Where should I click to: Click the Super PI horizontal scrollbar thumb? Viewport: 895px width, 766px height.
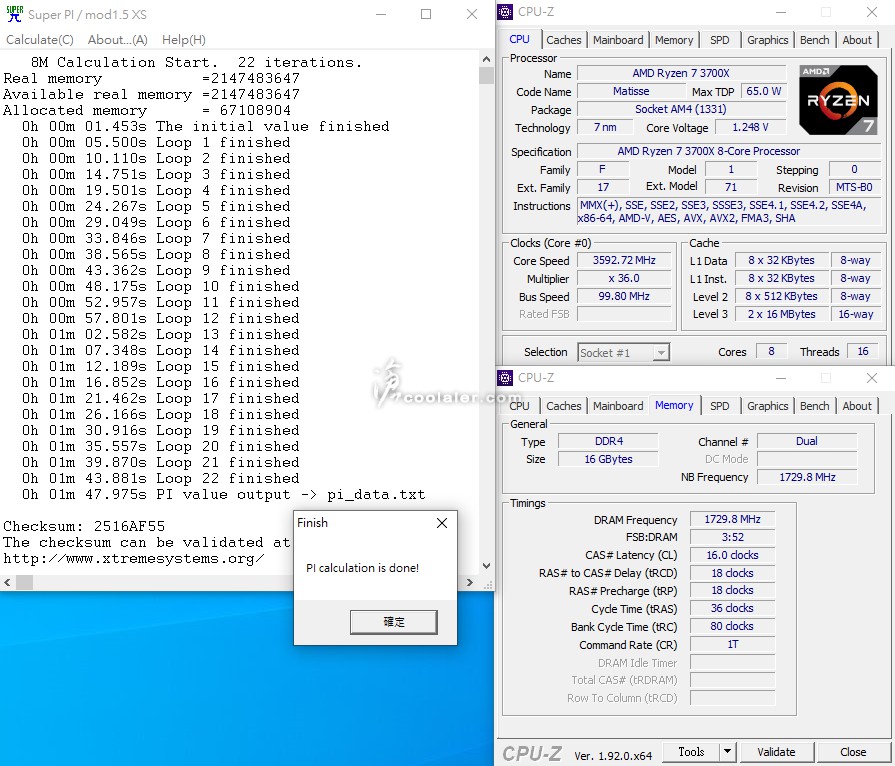pyautogui.click(x=24, y=582)
